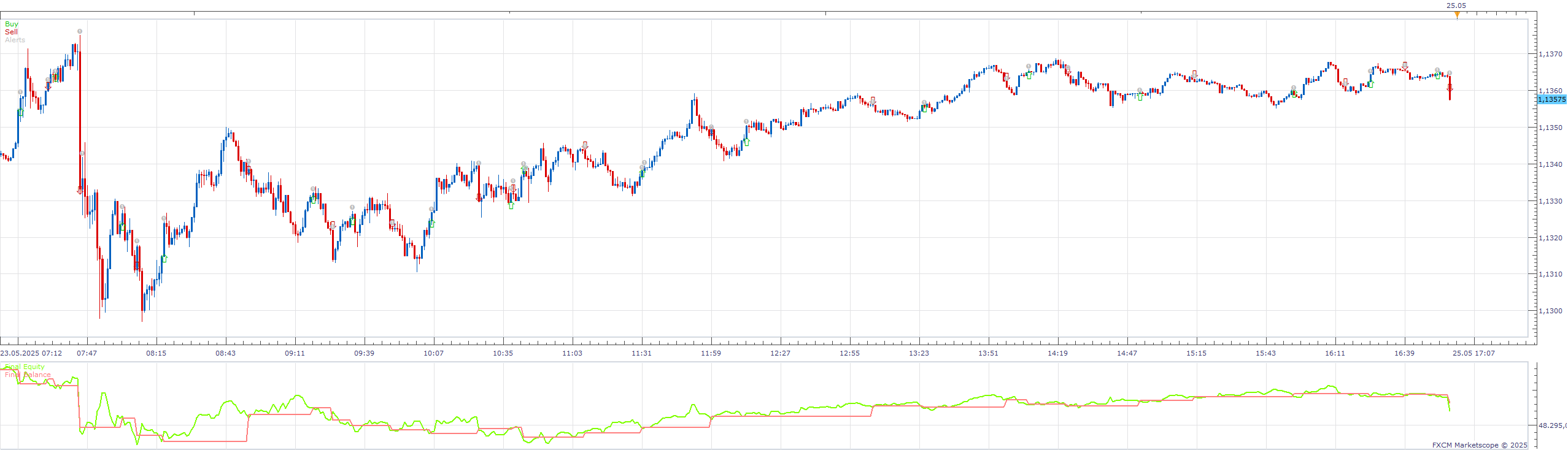This screenshot has width=1568, height=450.
Task: Click the orange 25.05 day marker triangle
Action: pos(1457,15)
